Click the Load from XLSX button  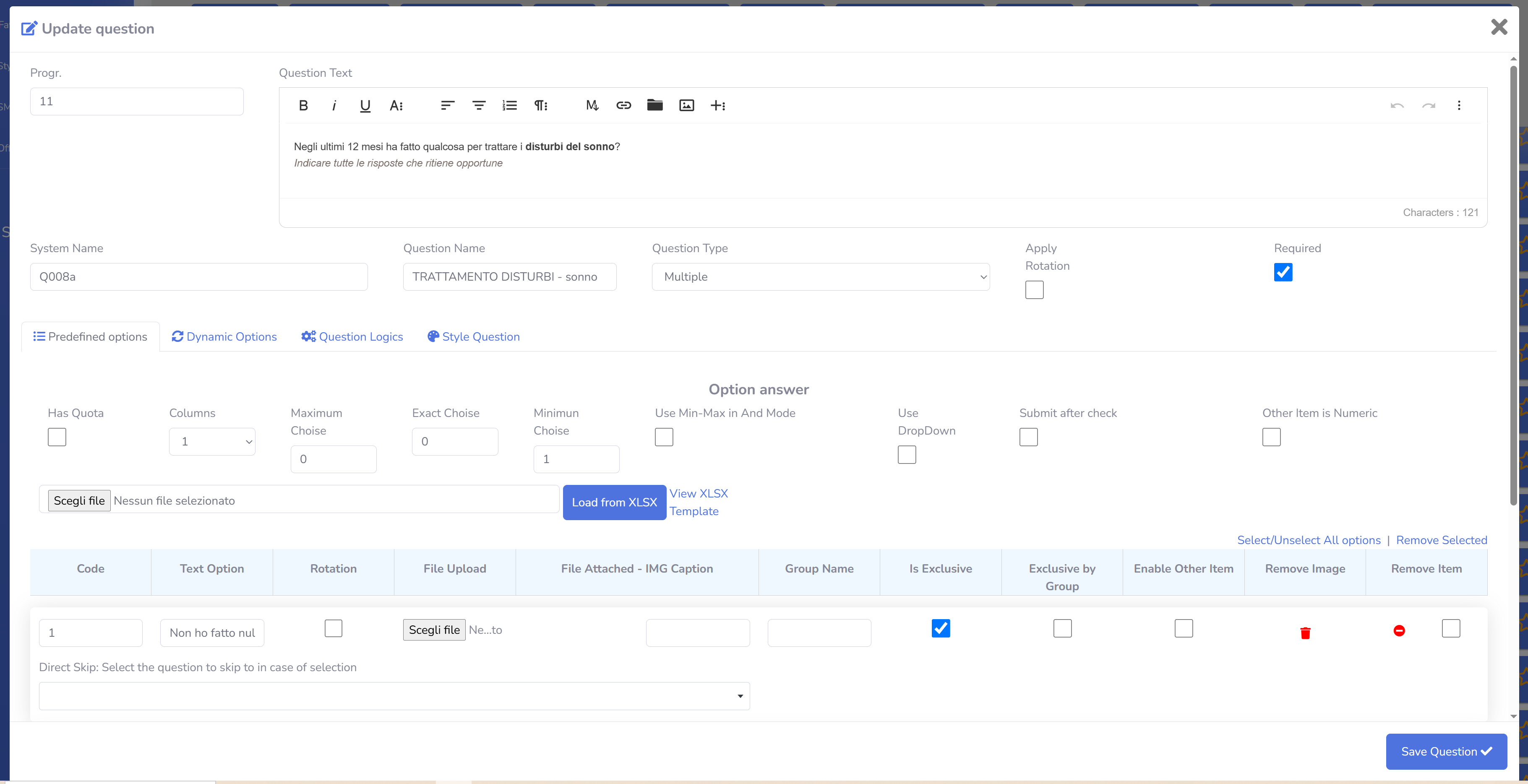click(614, 502)
